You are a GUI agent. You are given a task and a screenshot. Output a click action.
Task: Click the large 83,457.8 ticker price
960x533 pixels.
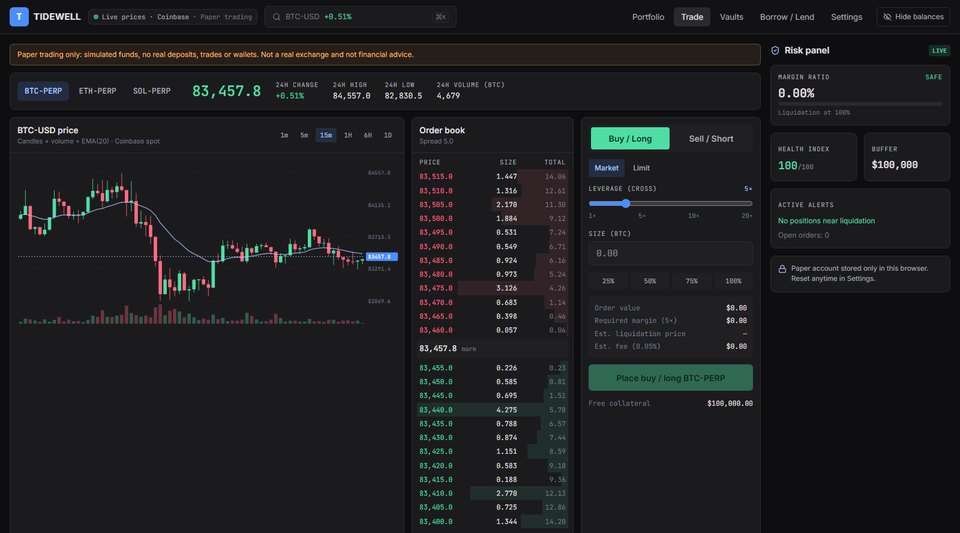227,91
